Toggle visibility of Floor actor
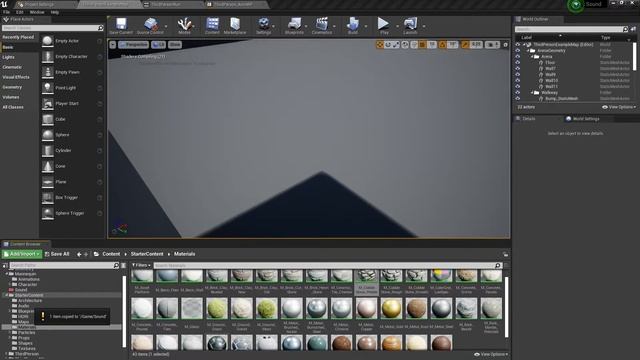 click(x=518, y=62)
